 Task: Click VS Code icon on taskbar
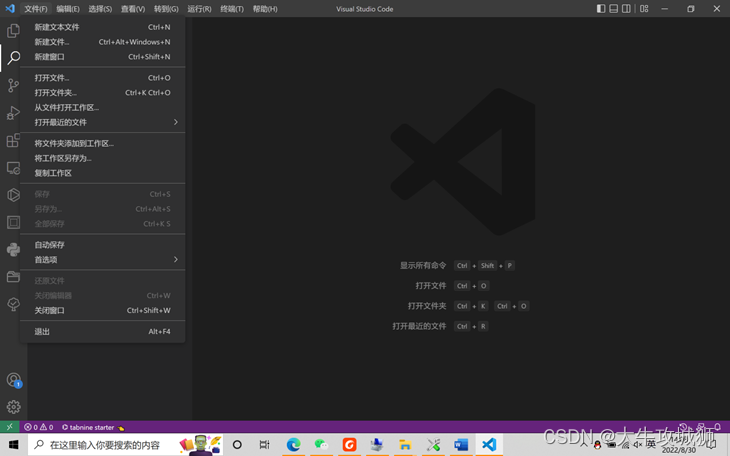point(489,445)
